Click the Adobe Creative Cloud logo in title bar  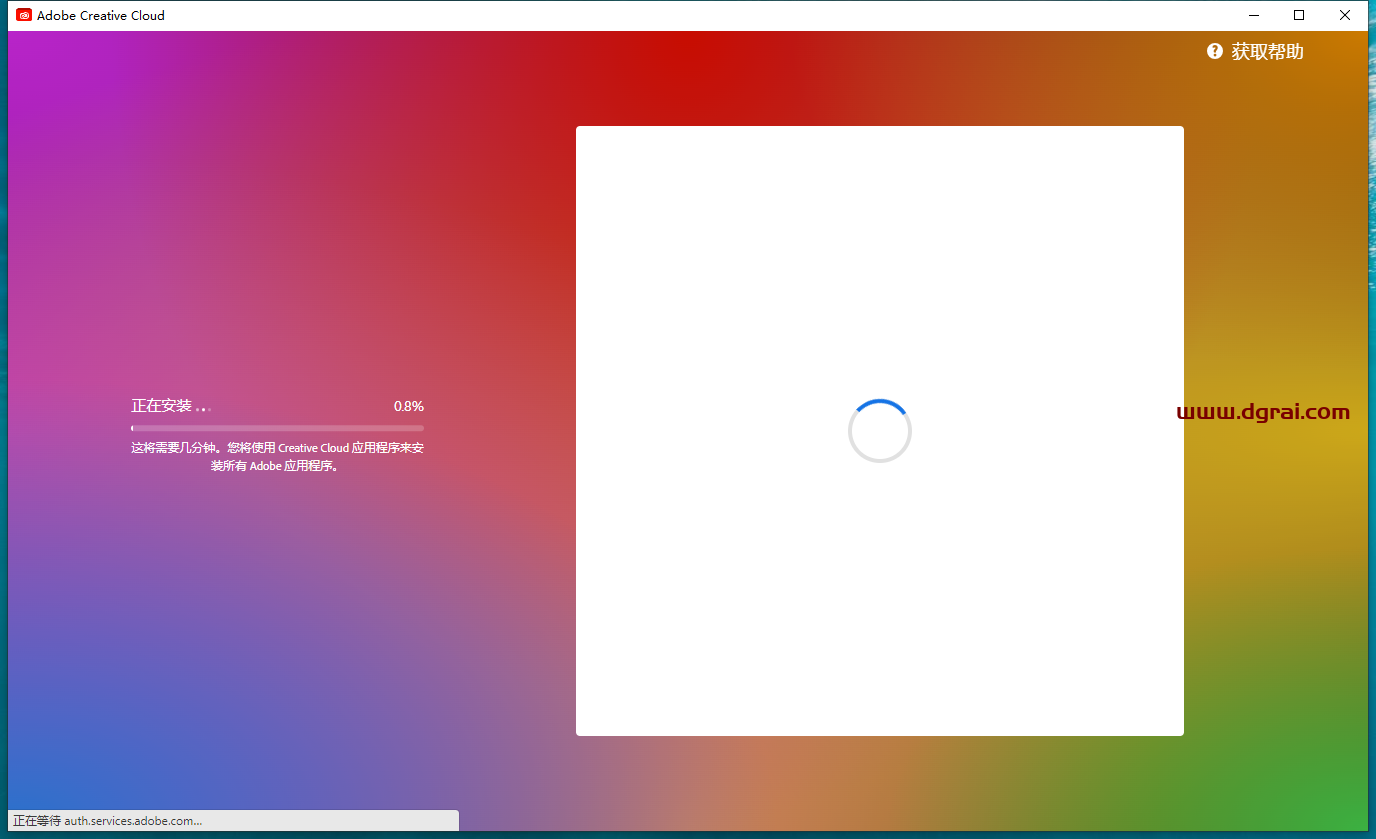tap(24, 15)
